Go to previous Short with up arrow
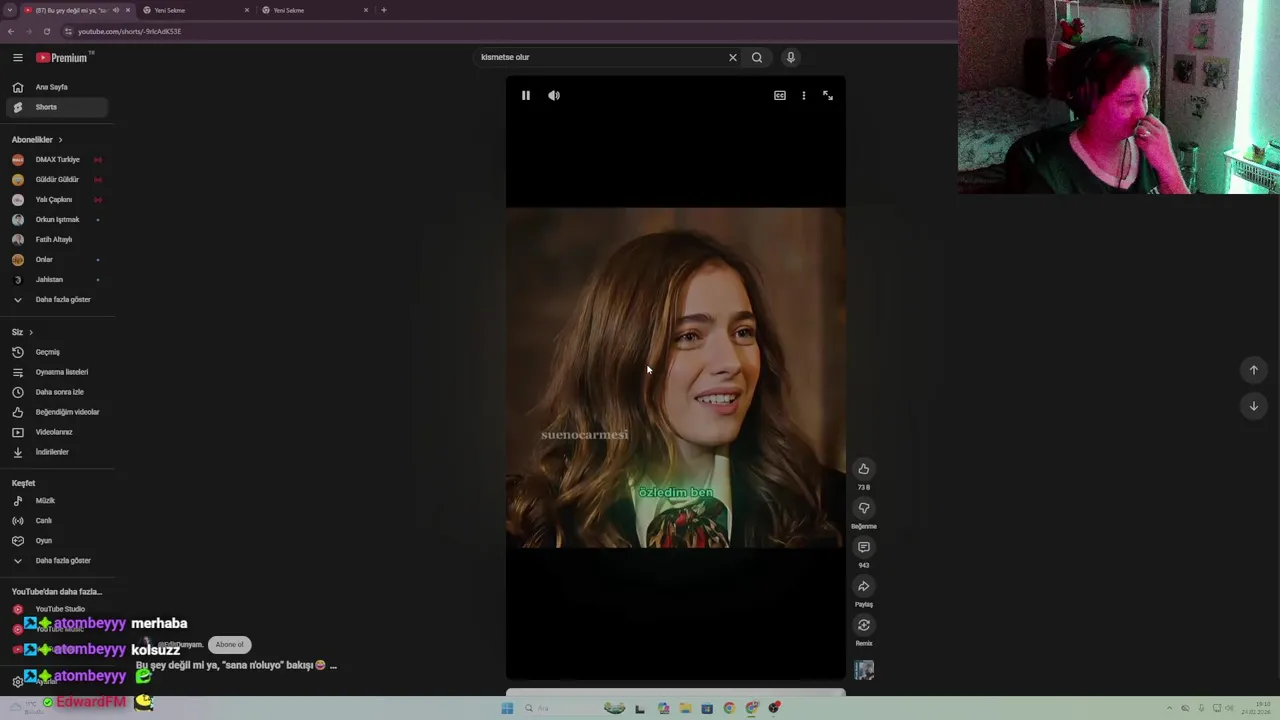The width and height of the screenshot is (1280, 720). [x=1254, y=370]
